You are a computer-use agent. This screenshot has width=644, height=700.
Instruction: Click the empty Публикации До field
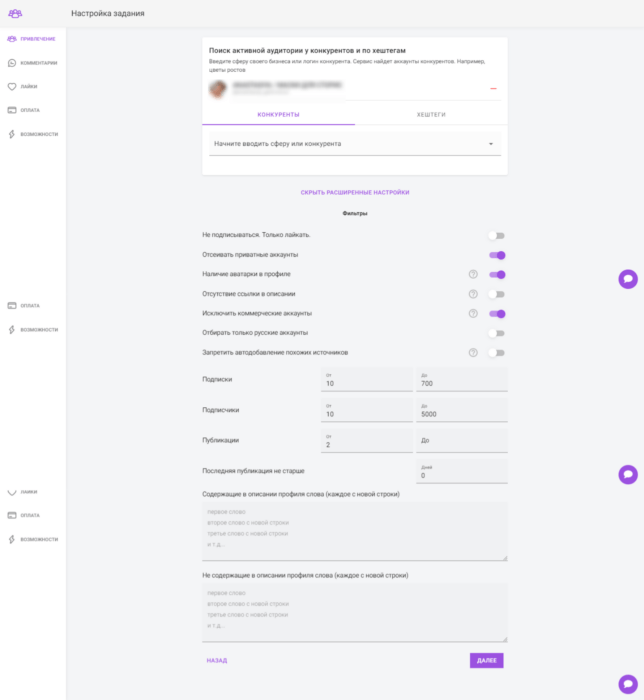tap(462, 441)
